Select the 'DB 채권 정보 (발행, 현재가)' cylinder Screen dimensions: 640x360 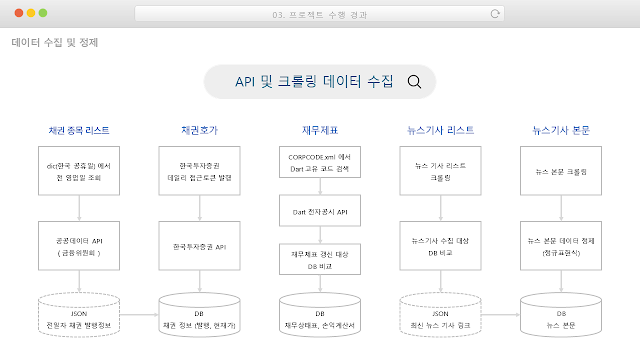tap(200, 315)
